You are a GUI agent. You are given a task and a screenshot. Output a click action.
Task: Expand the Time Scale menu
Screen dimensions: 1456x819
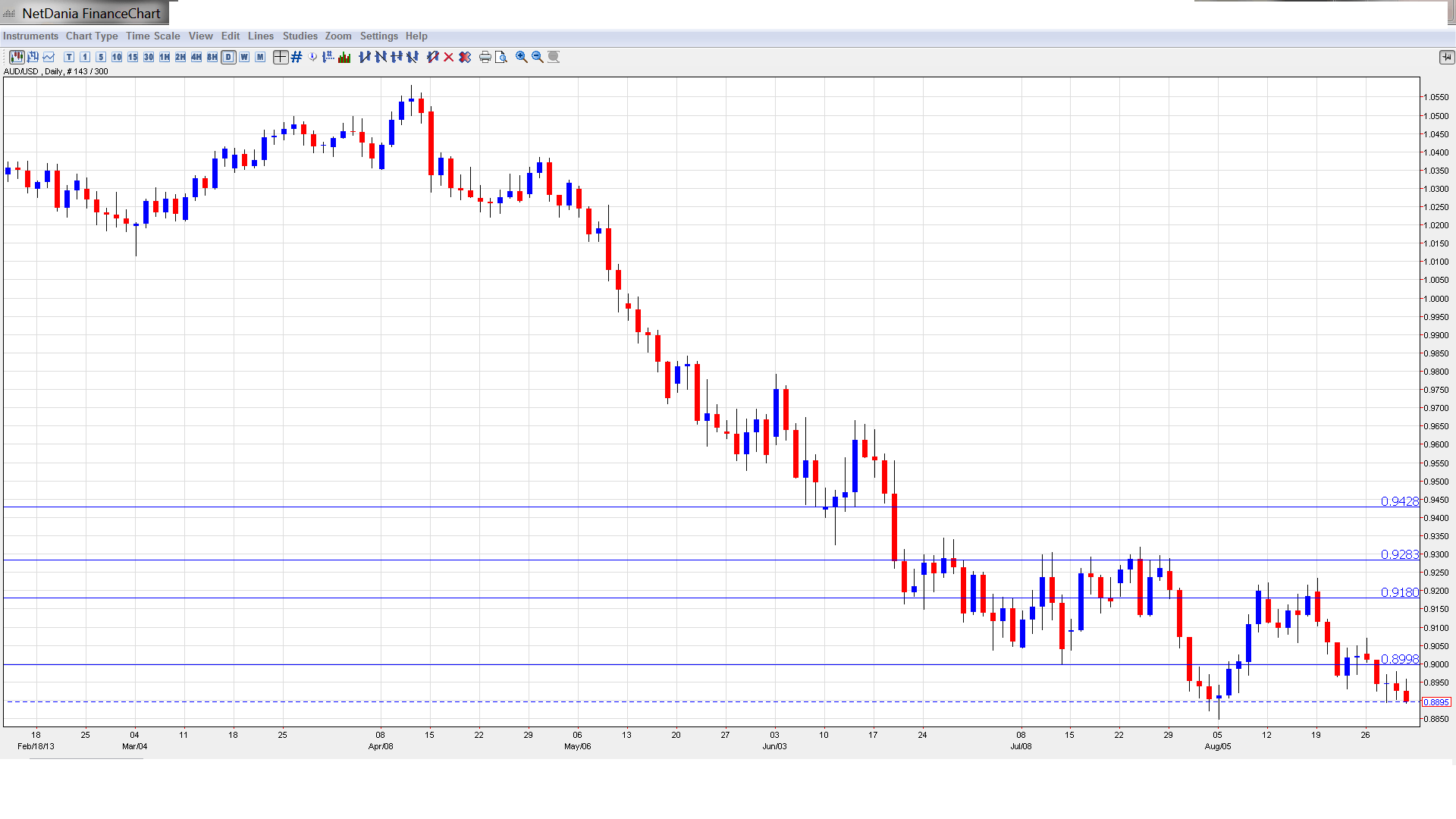click(152, 36)
